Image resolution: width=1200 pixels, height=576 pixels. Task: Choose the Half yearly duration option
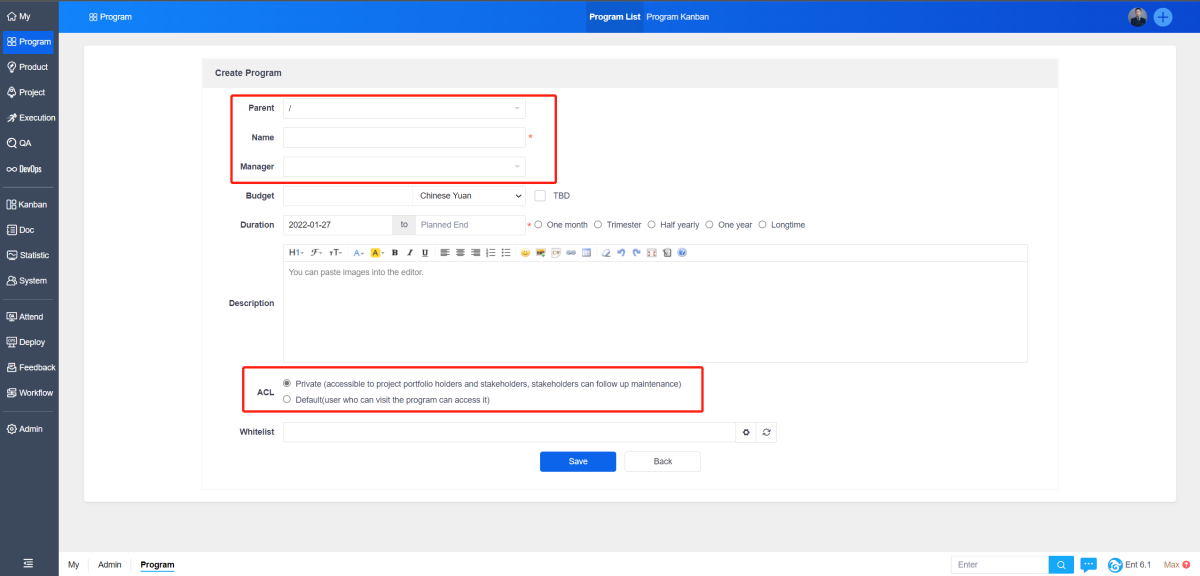click(652, 225)
